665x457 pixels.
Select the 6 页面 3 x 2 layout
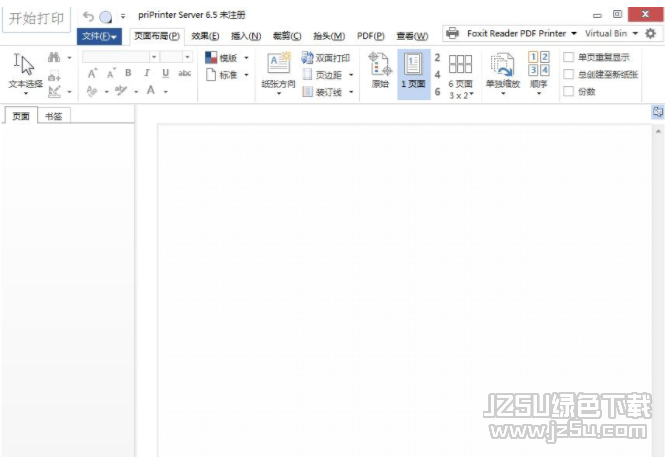[461, 76]
